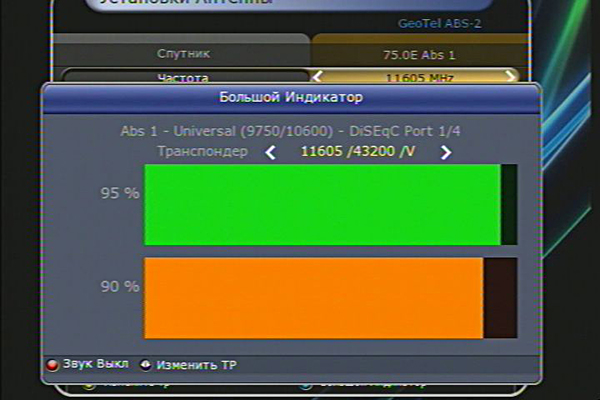Click the orange 90% signal quality bar
The image size is (600, 400).
tap(313, 298)
